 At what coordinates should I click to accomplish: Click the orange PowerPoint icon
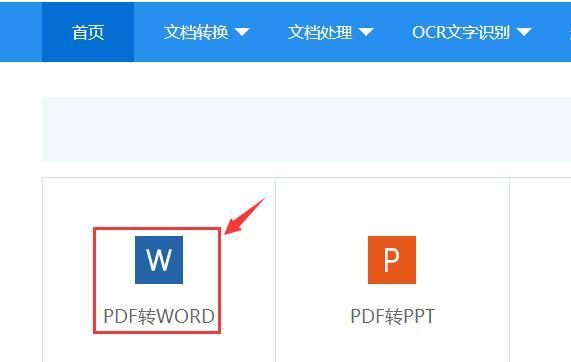(392, 260)
